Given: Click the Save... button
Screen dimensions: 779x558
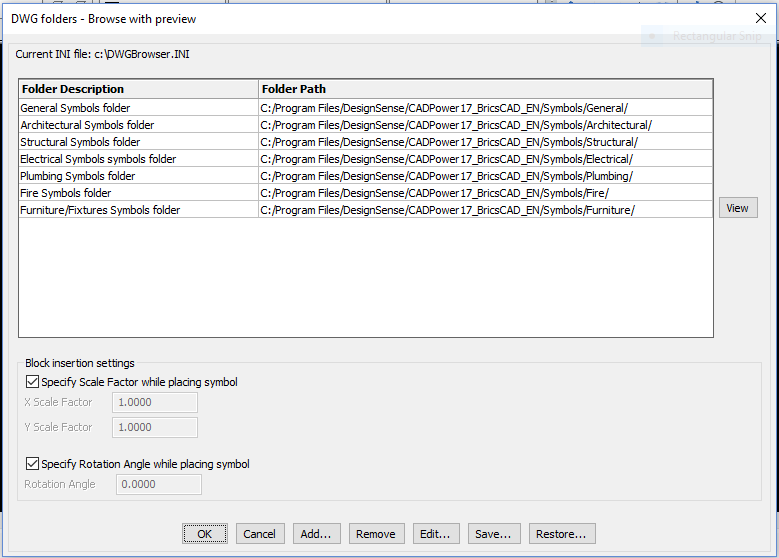Looking at the screenshot, I should coord(494,534).
